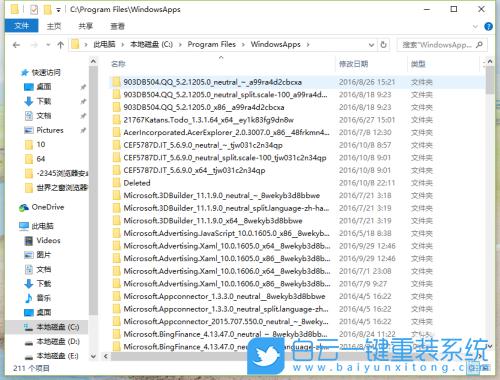Viewport: 500px width, 380px height.
Task: Open the 世界之窗浏览器 folder in sidebar
Action: [x=62, y=187]
